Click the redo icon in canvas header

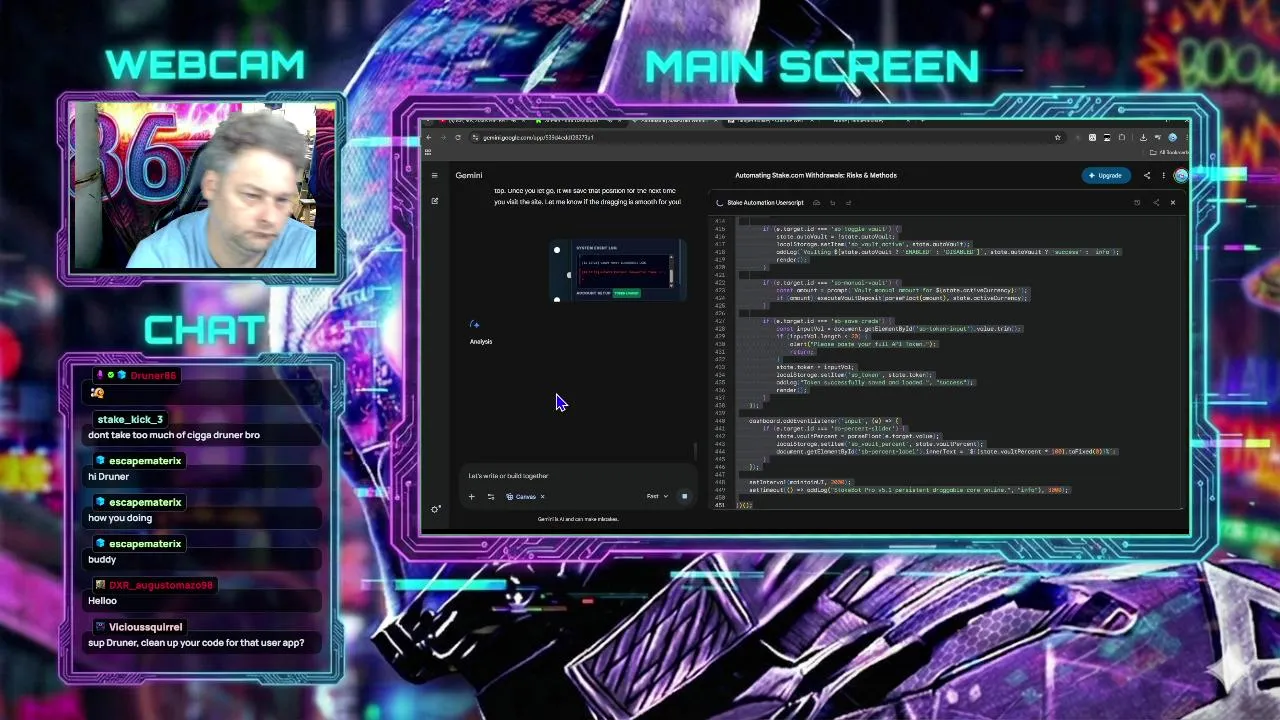point(848,203)
